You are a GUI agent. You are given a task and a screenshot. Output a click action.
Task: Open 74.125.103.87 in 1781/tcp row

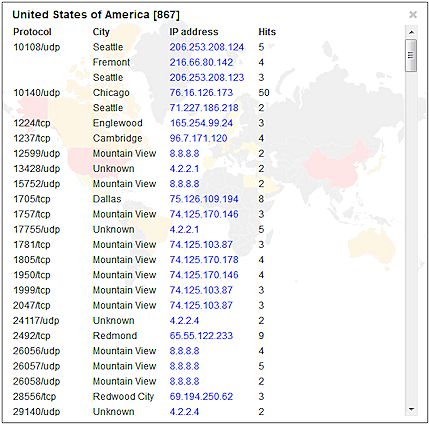[x=201, y=244]
